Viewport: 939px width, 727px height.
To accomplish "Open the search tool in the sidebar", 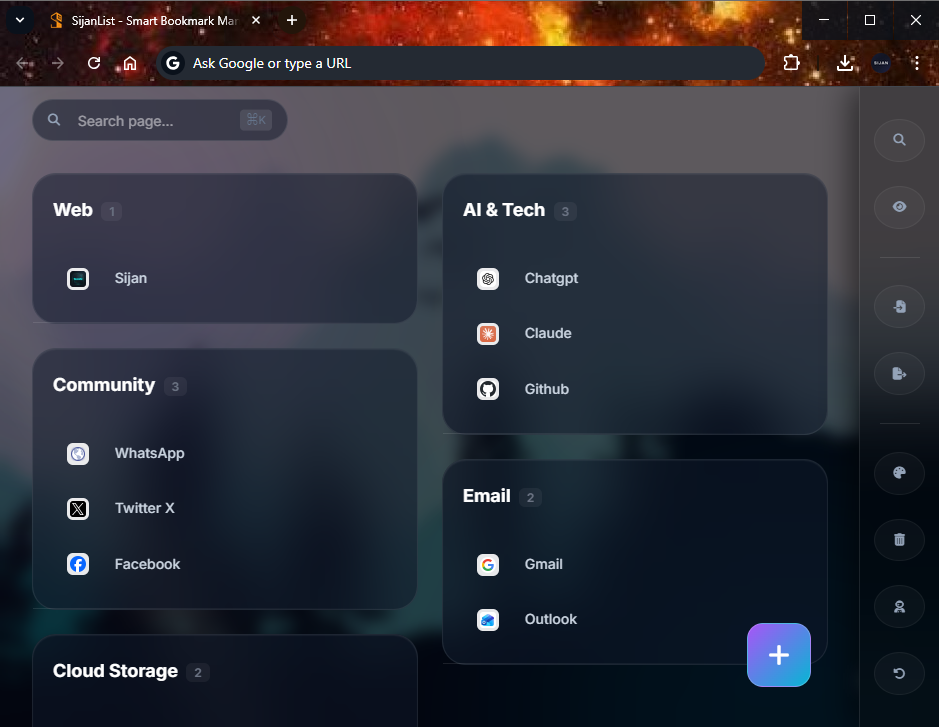I will (898, 140).
